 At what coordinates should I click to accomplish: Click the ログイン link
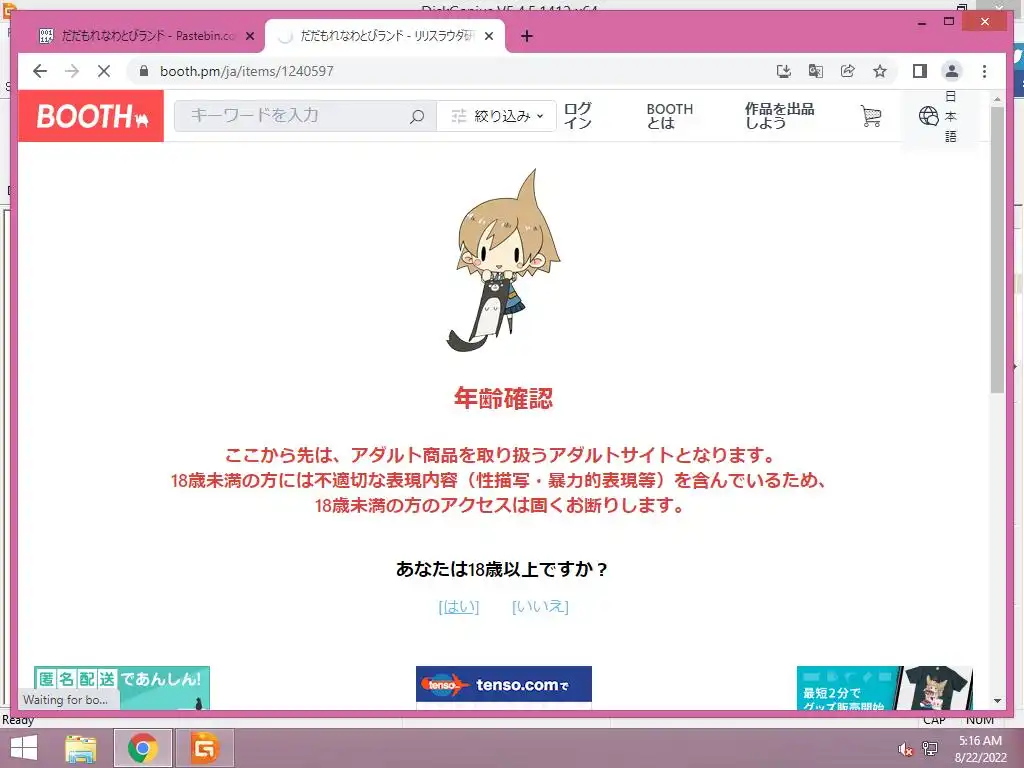point(577,116)
